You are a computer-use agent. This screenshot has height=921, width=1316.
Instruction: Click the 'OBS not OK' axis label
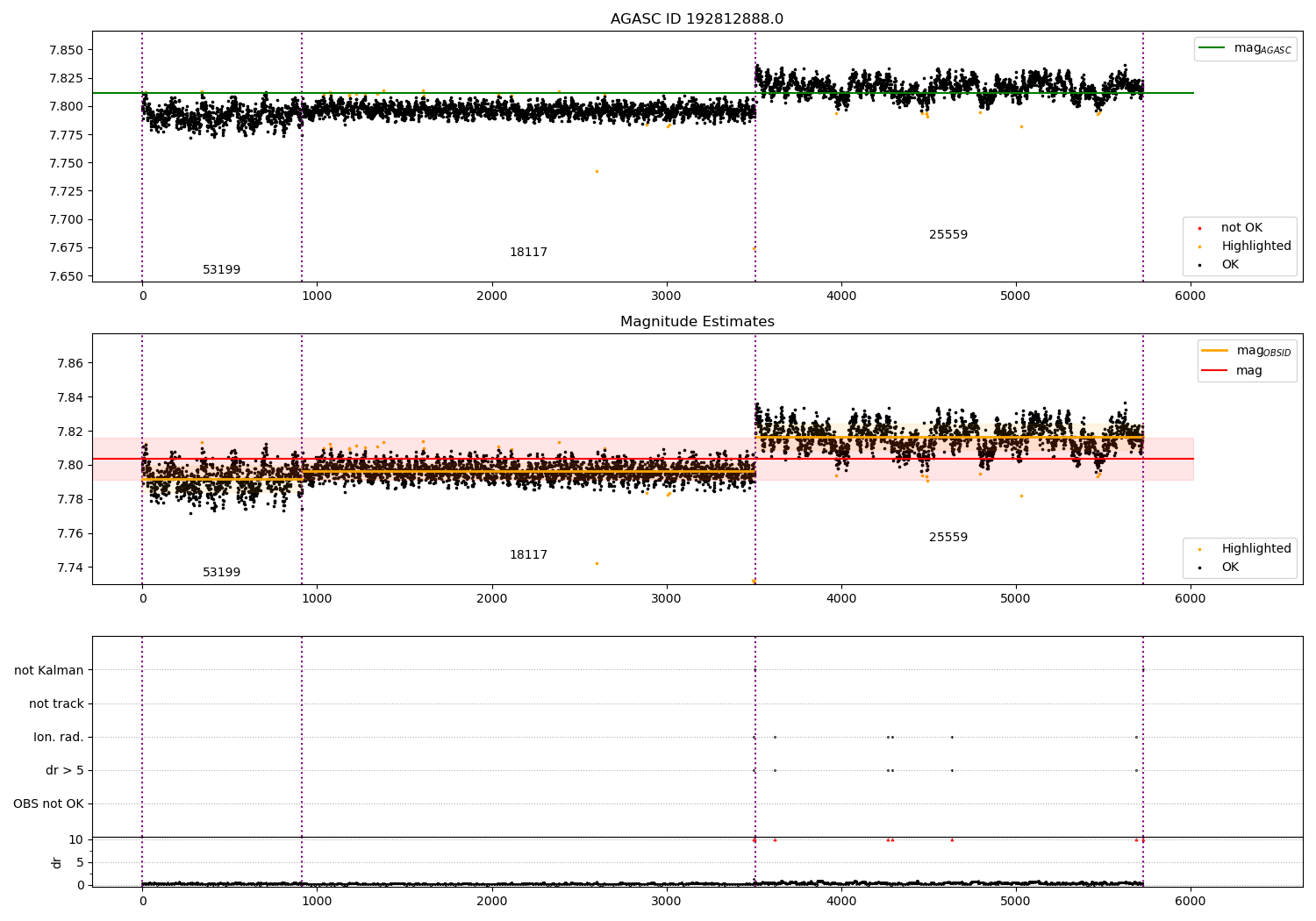coord(48,804)
